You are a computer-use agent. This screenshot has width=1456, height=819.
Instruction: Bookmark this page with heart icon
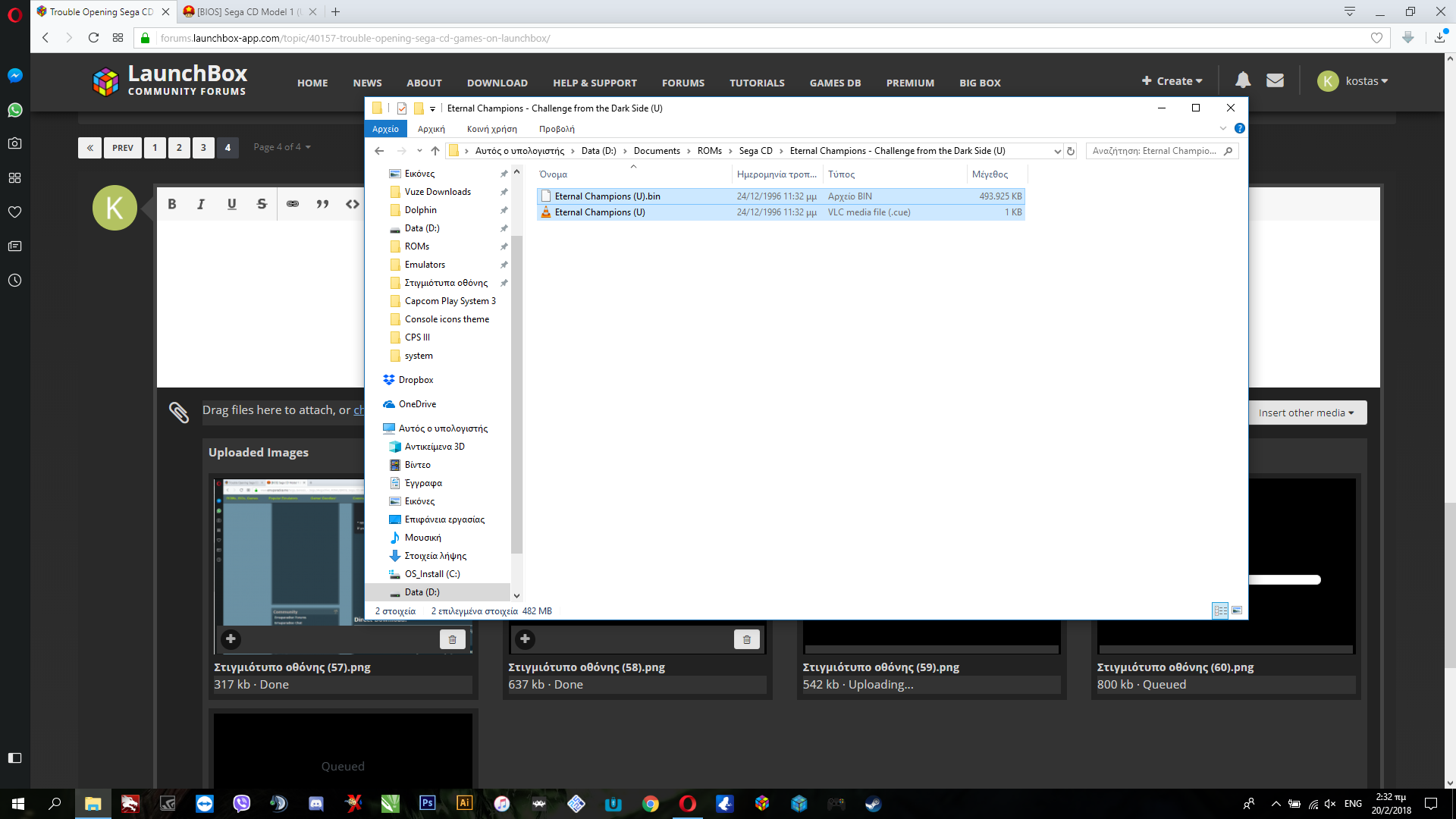(x=1376, y=38)
